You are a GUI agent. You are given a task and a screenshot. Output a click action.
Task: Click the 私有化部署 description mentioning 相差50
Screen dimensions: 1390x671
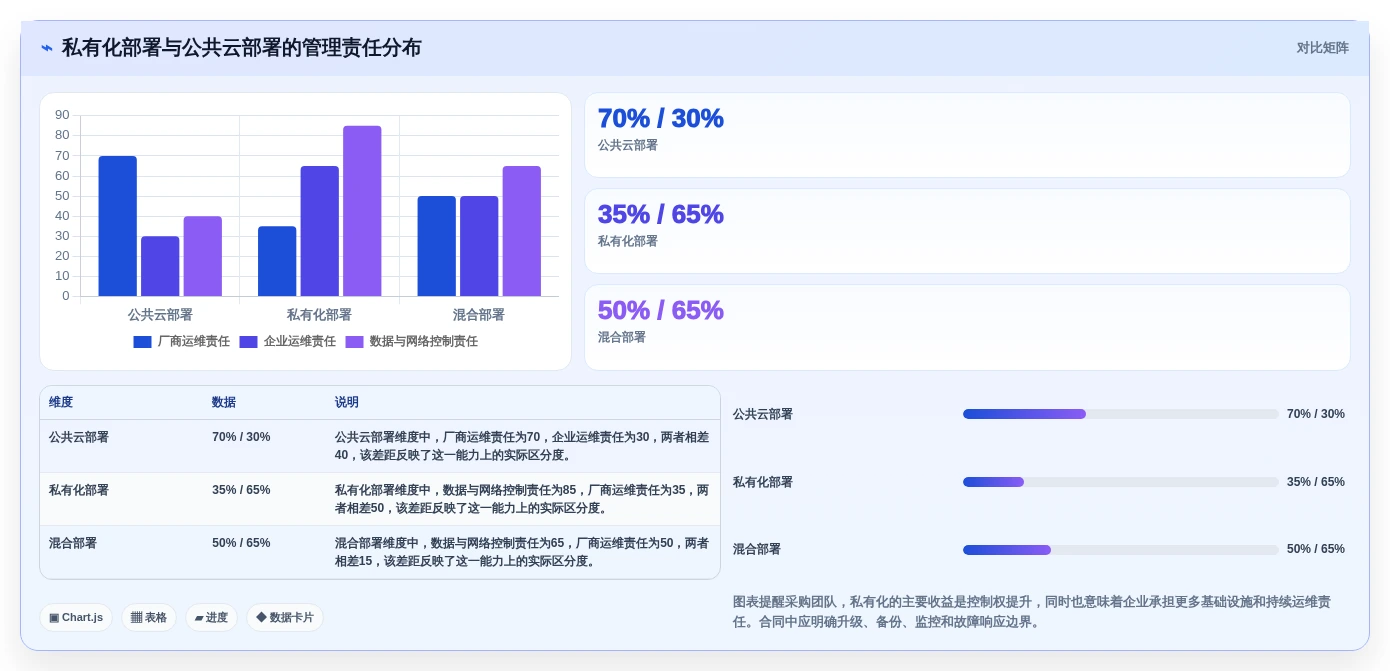coord(522,499)
